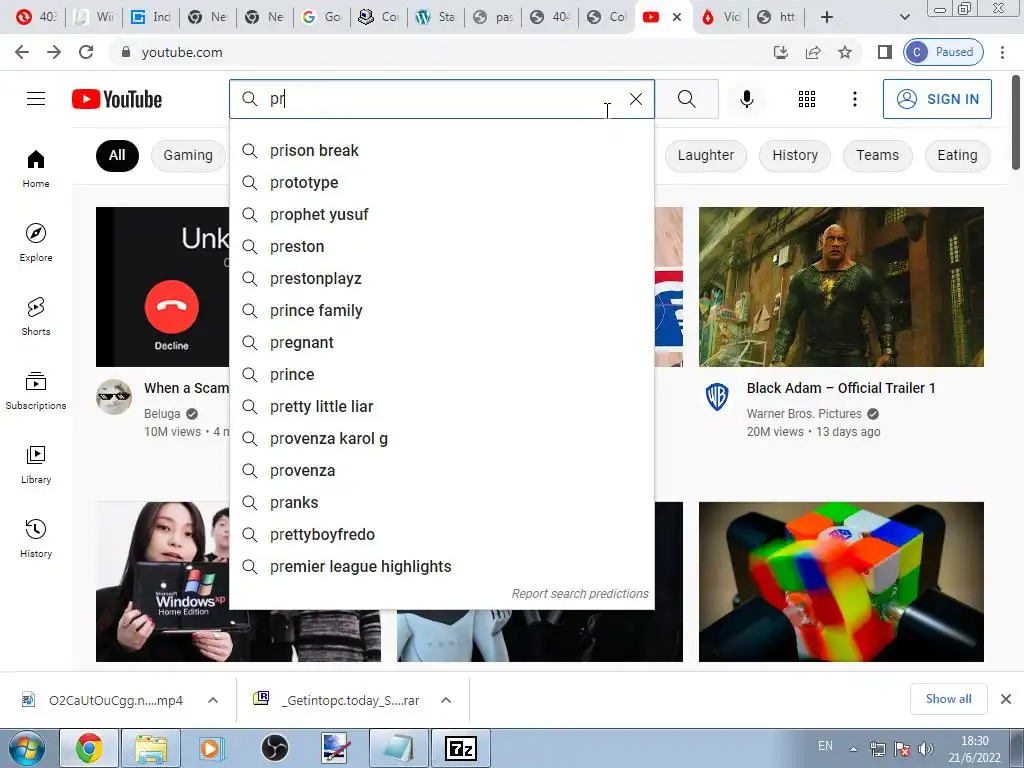Screen dimensions: 1024x768
Task: Open the Warner Bros. channel logo
Action: click(x=717, y=396)
